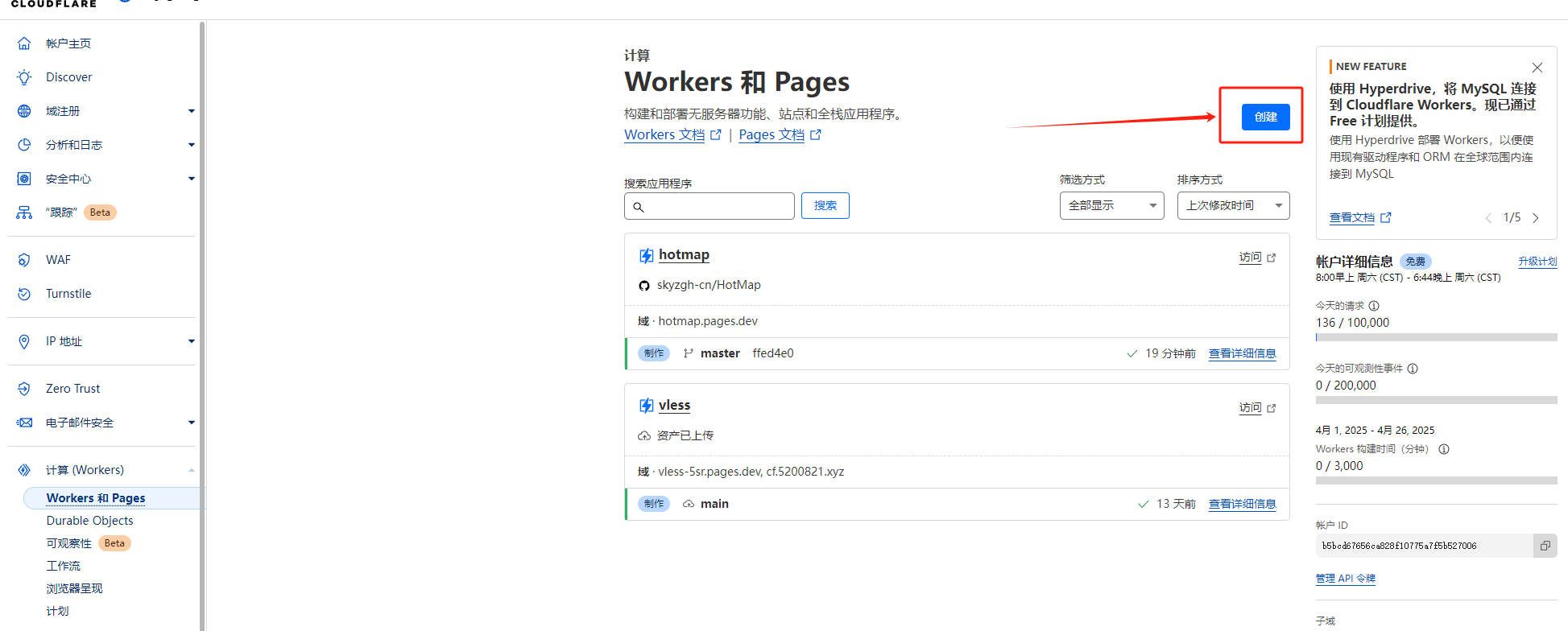Click the 计算 (Workers) diamond icon
Viewport: 1568px width, 631px height.
24,470
